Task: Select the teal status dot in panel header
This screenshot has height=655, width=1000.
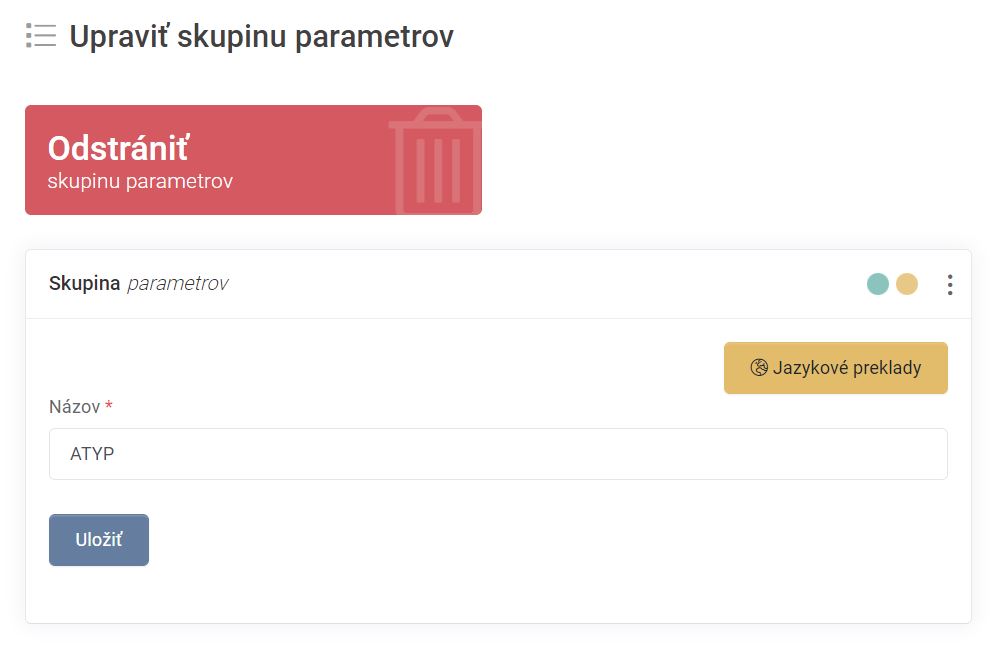Action: pos(877,284)
